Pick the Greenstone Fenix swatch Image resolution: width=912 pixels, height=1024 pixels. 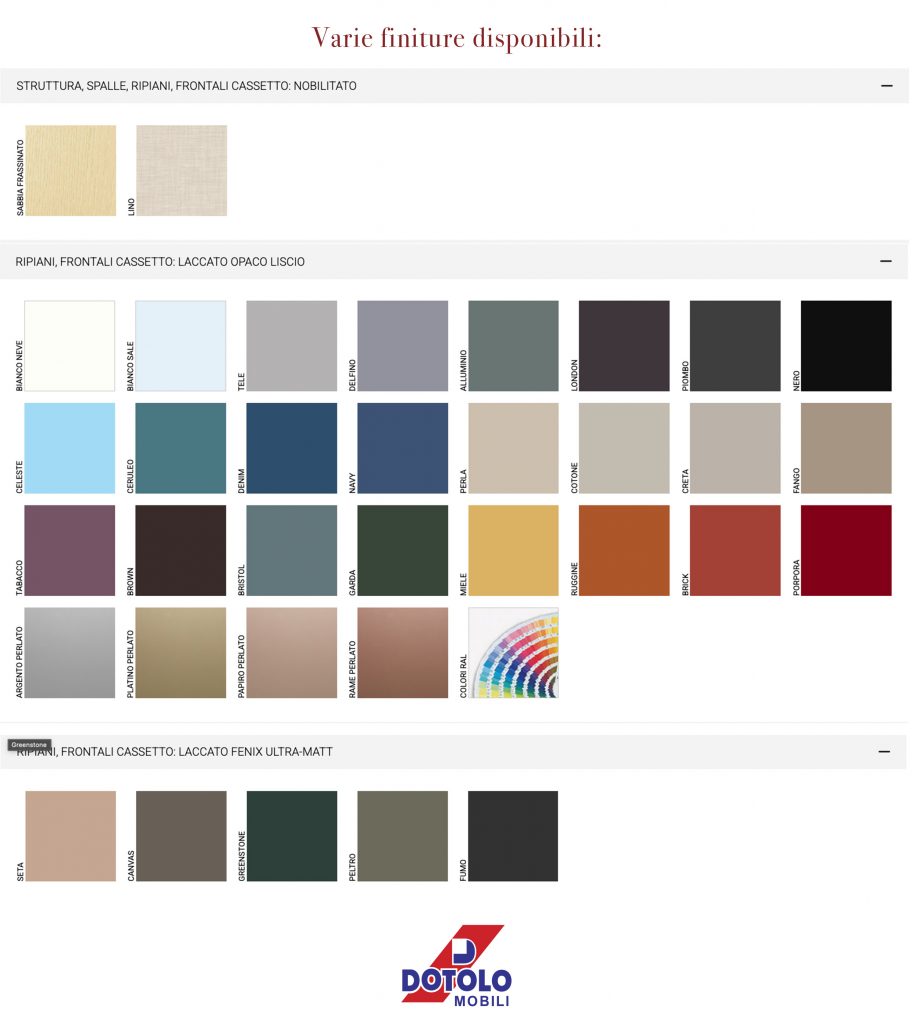[x=292, y=836]
